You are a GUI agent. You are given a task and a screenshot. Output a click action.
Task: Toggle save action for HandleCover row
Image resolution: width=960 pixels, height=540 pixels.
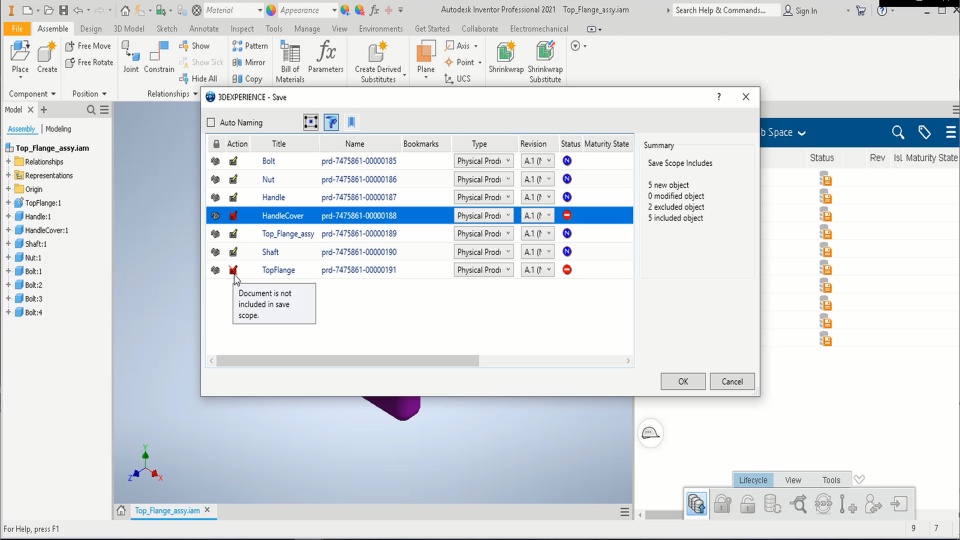pos(233,216)
